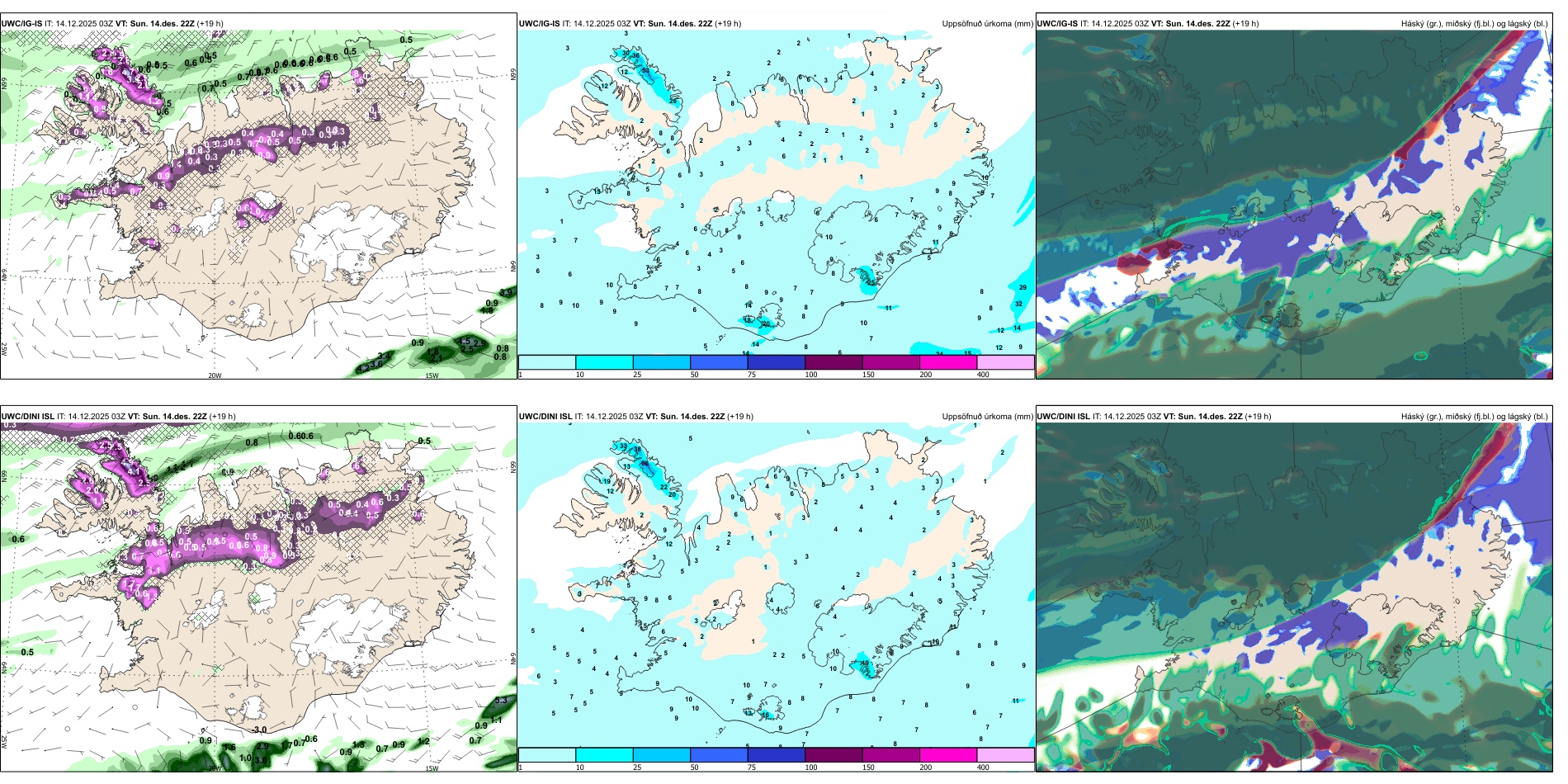Click the '75' tick label in IG-IS legend
This screenshot has width=1568, height=784.
pyautogui.click(x=752, y=375)
